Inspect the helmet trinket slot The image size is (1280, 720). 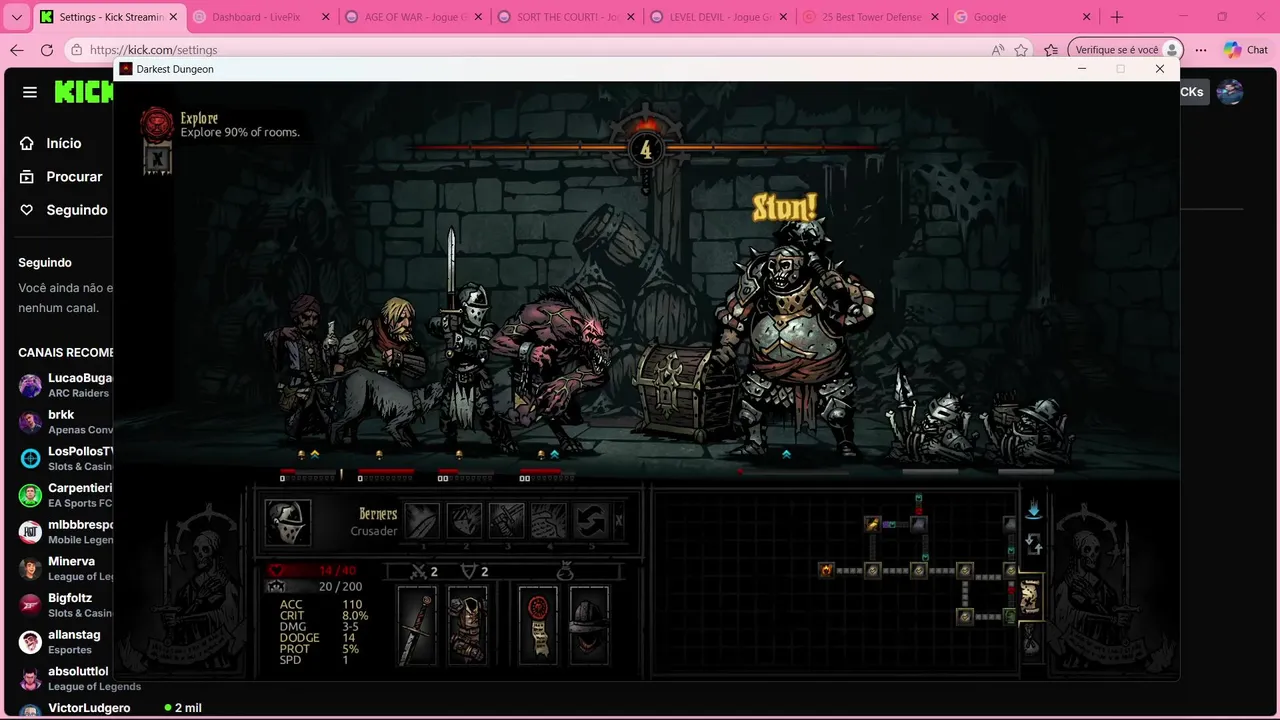tap(589, 625)
